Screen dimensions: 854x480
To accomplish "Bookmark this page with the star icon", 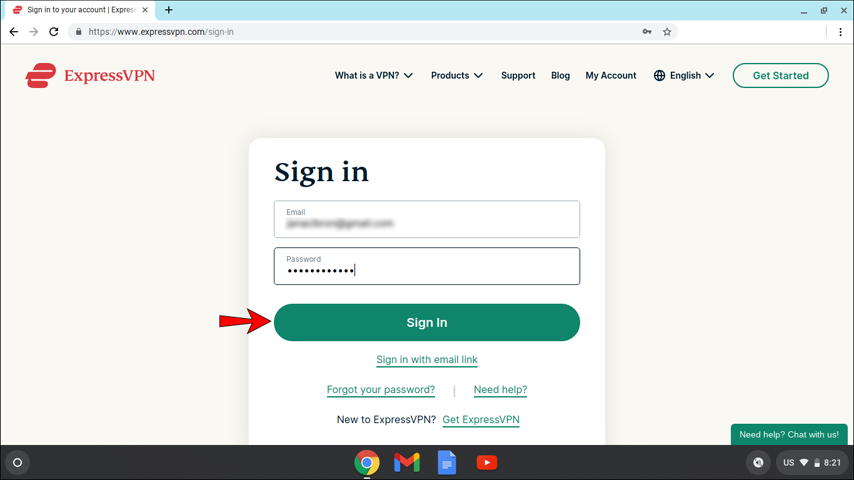I will coord(667,32).
